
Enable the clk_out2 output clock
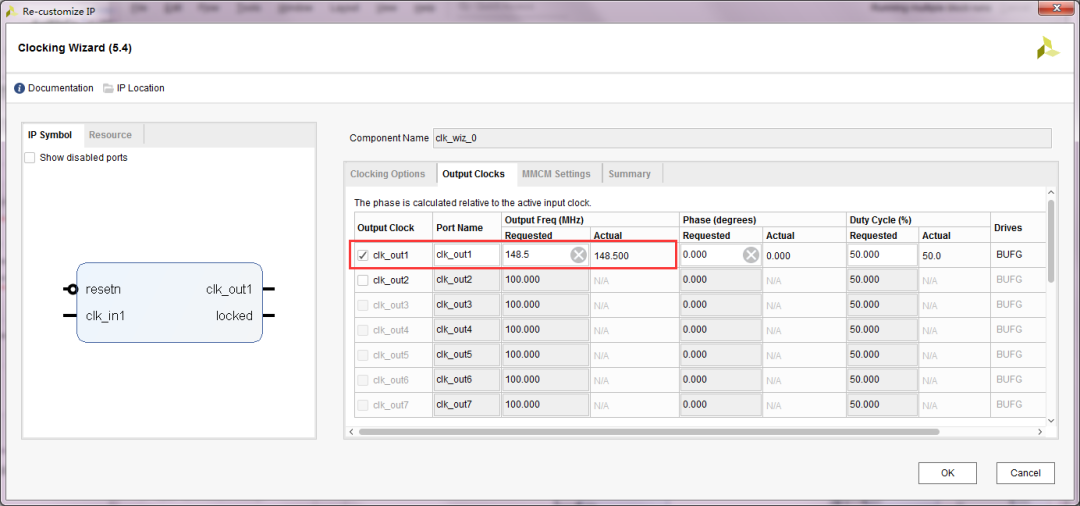363,280
